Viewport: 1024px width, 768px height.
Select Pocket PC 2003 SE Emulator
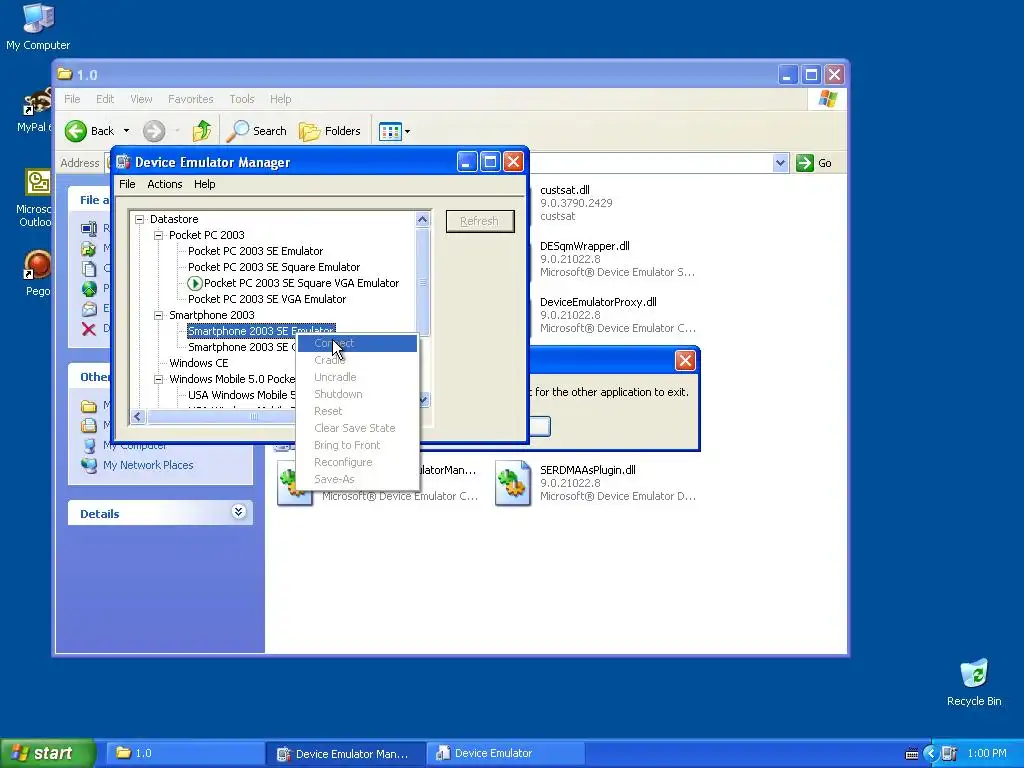tap(255, 251)
